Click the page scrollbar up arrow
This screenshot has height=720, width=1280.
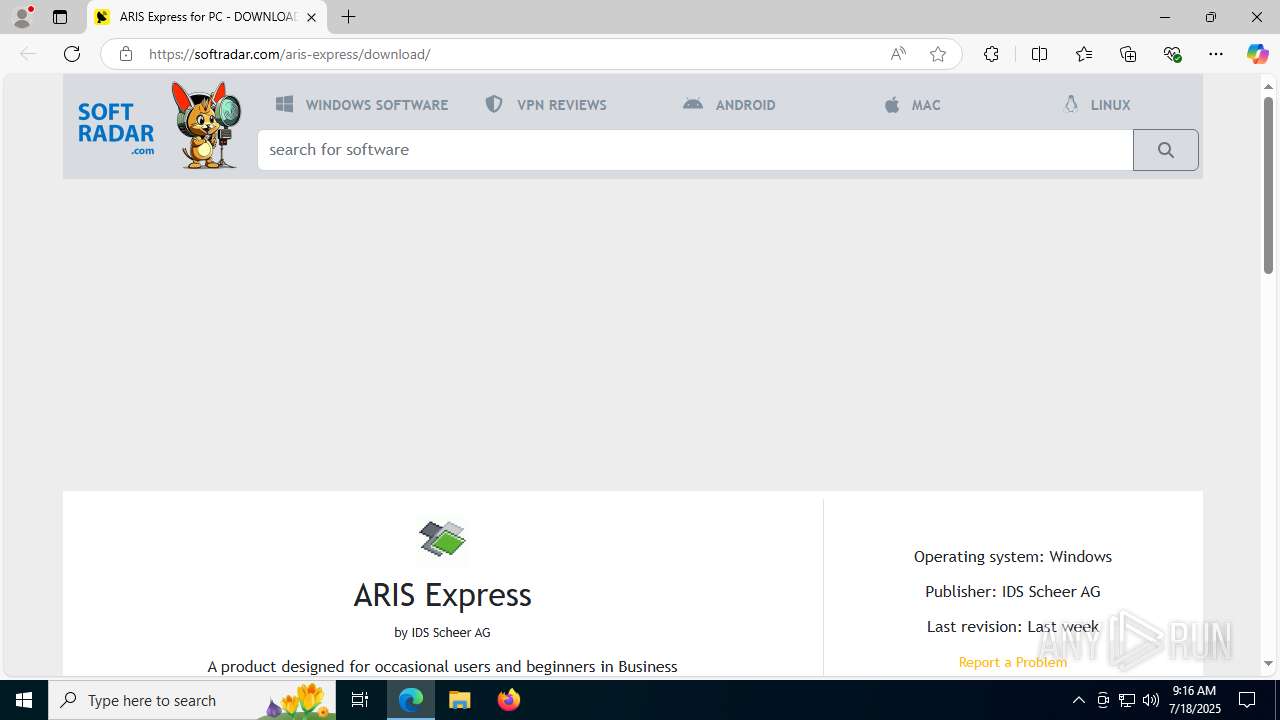click(1268, 86)
